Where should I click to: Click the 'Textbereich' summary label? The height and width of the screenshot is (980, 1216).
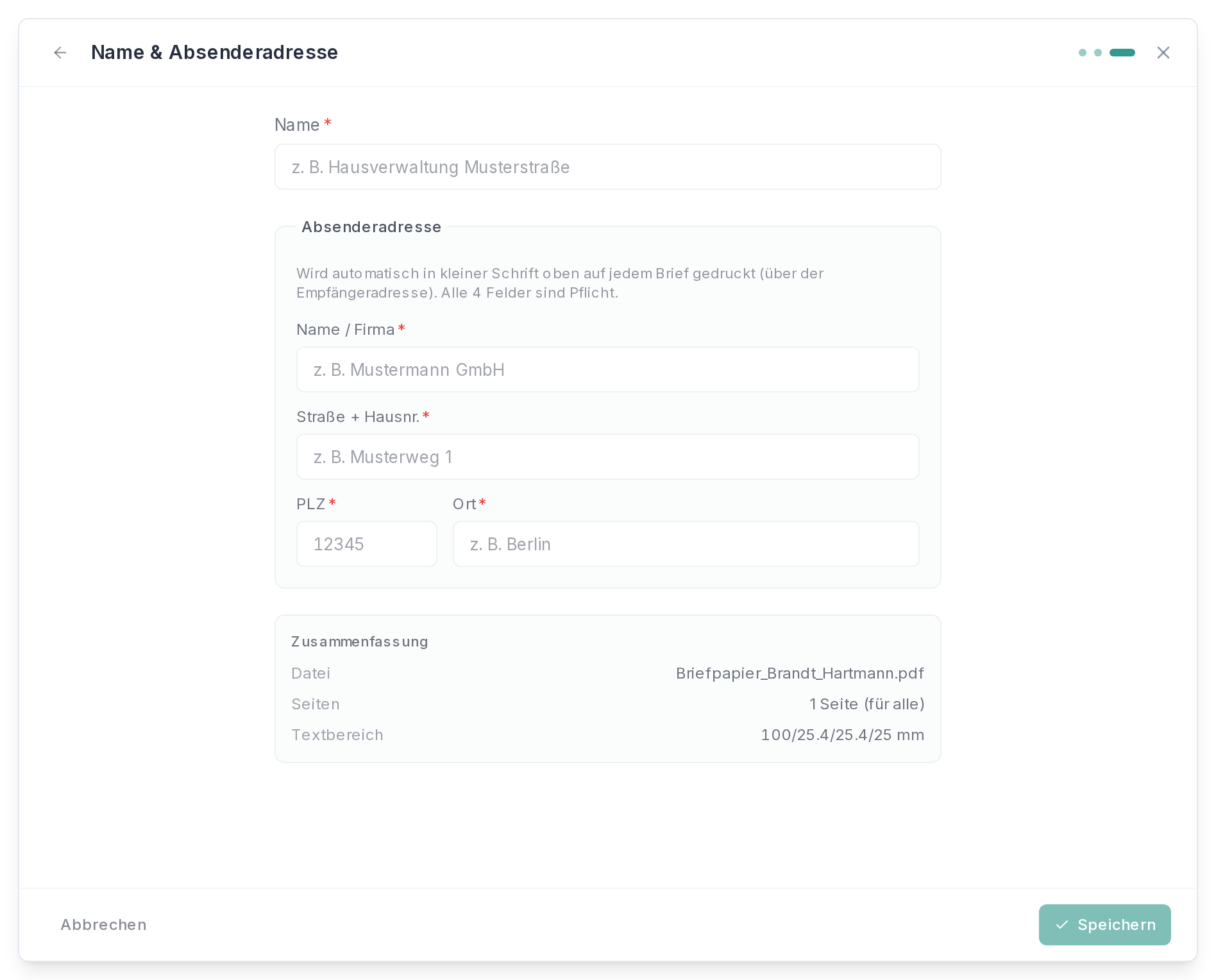[337, 735]
